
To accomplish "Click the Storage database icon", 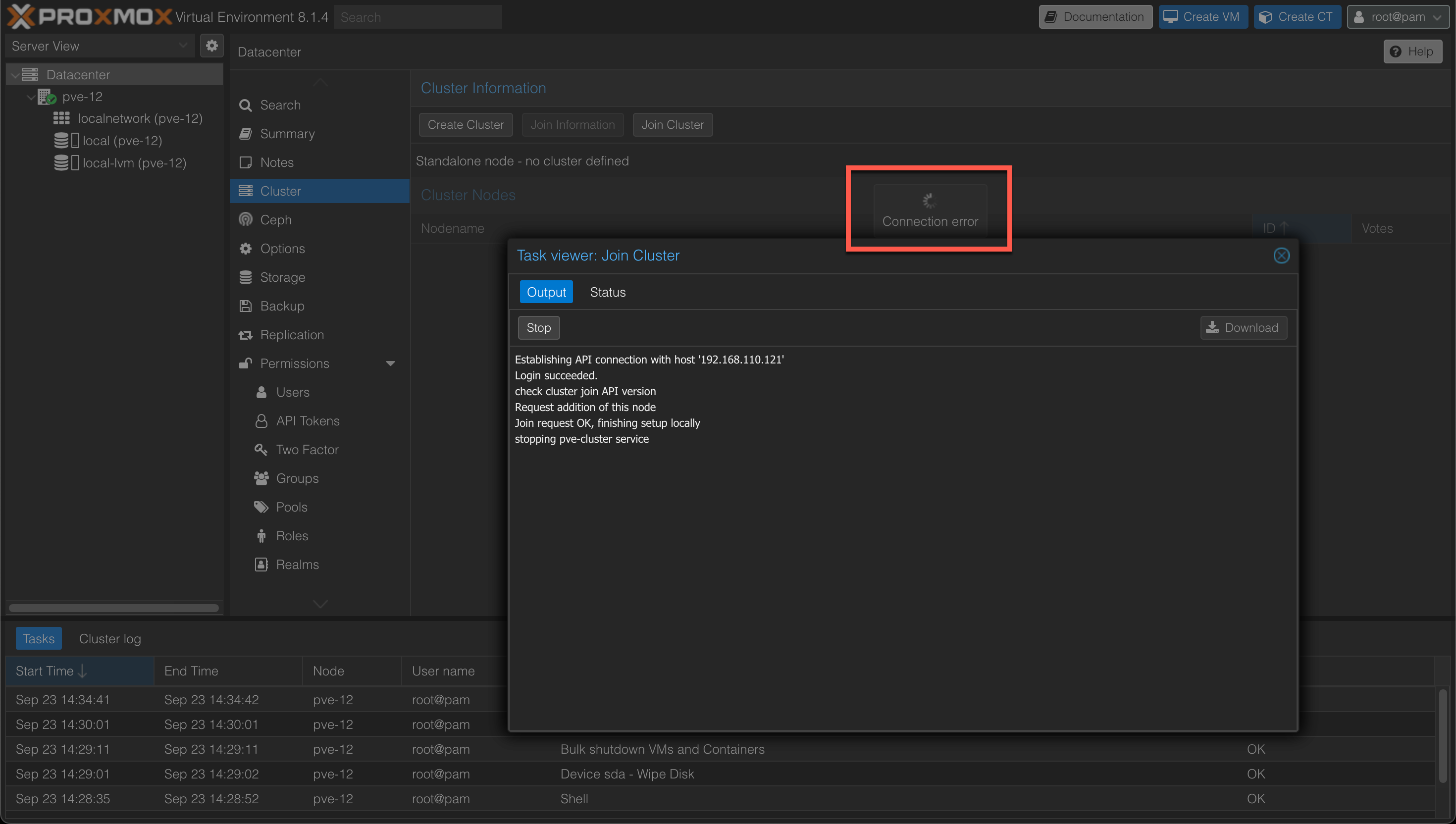I will pos(245,277).
